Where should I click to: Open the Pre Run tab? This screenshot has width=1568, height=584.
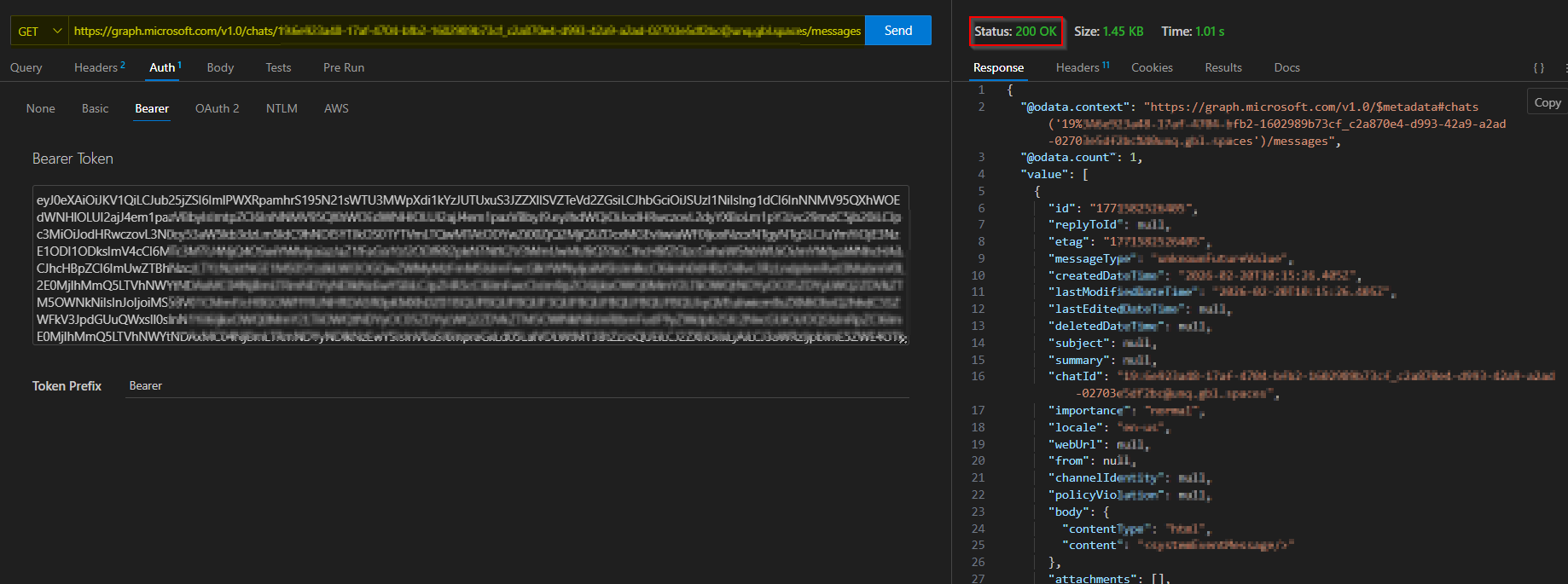pos(344,67)
